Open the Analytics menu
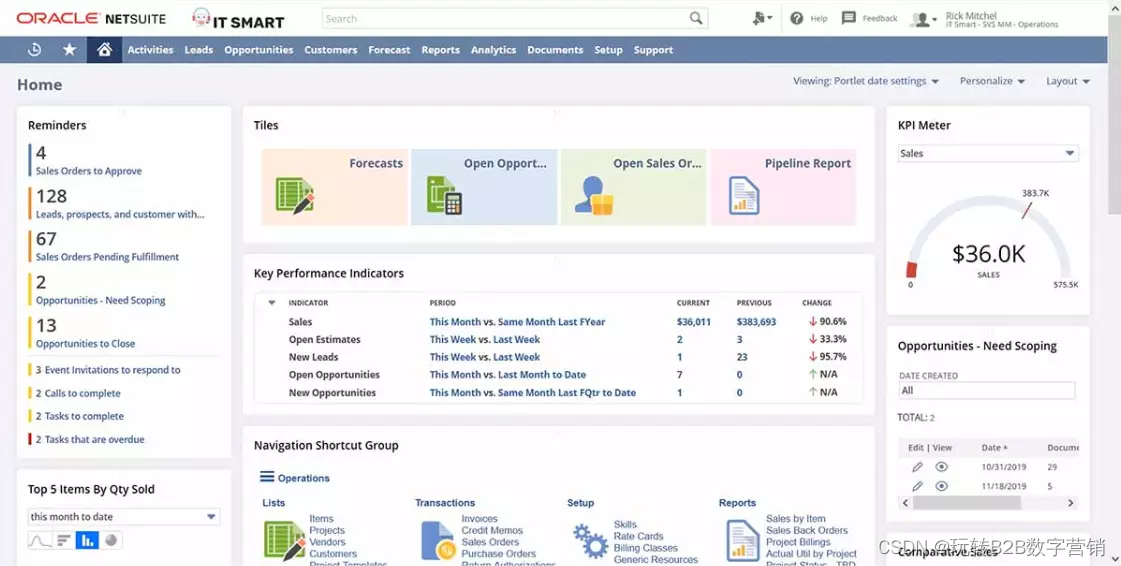 (x=493, y=50)
